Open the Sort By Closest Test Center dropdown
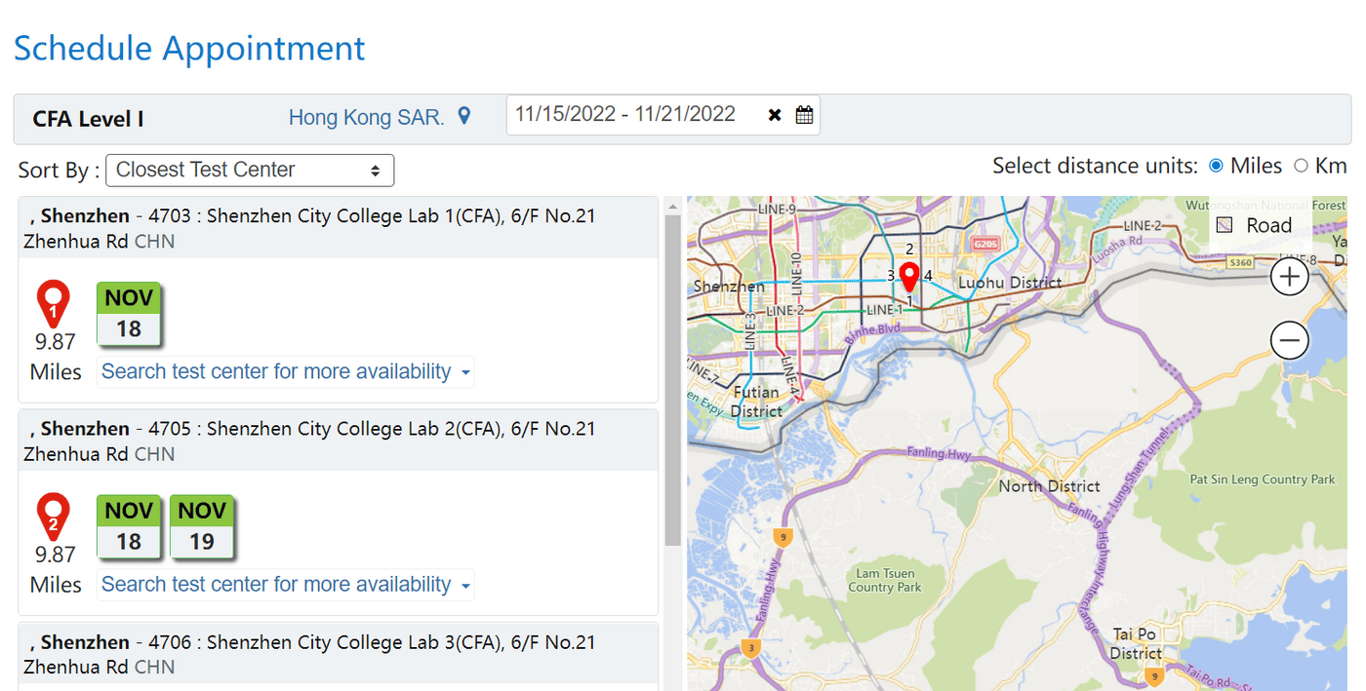The height and width of the screenshot is (691, 1366). click(x=250, y=170)
